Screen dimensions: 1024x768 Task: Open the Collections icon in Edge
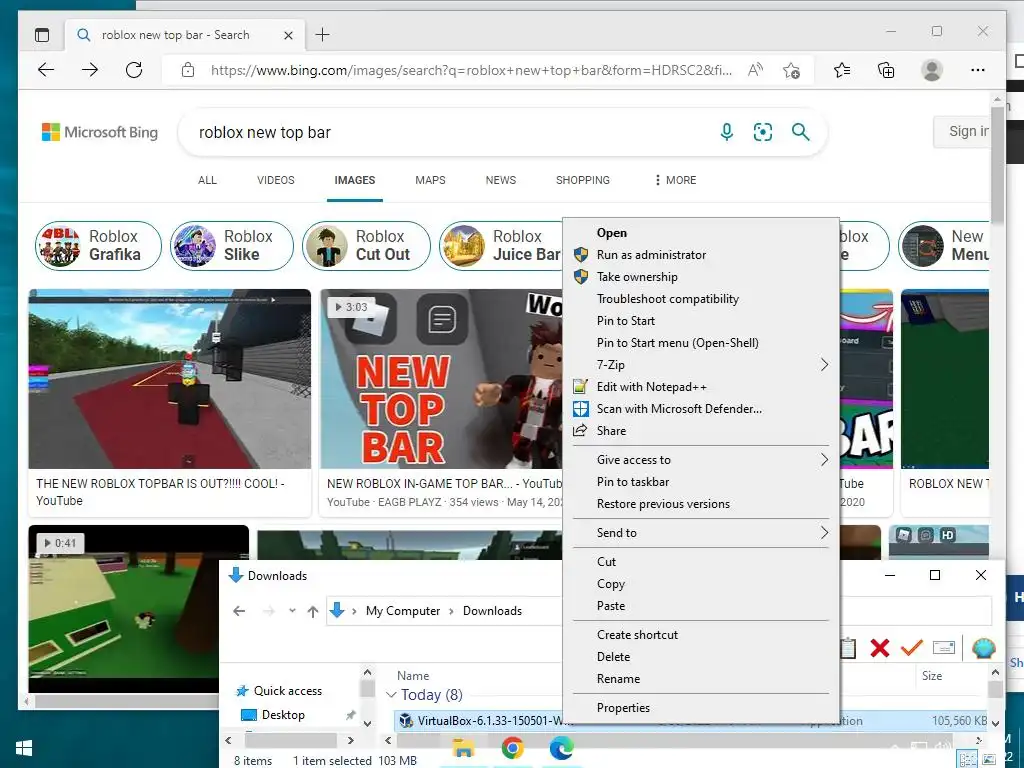point(886,70)
